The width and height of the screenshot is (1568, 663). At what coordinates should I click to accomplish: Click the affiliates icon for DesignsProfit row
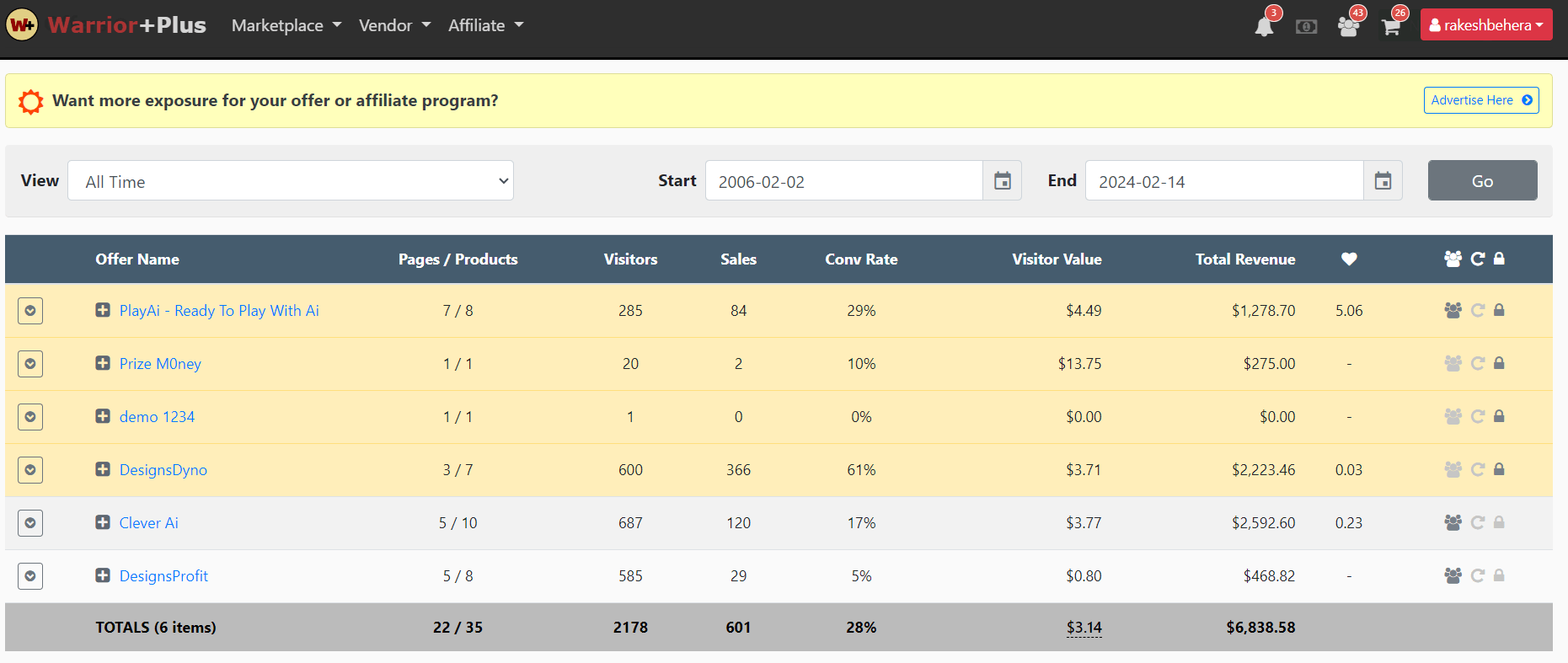[x=1453, y=575]
